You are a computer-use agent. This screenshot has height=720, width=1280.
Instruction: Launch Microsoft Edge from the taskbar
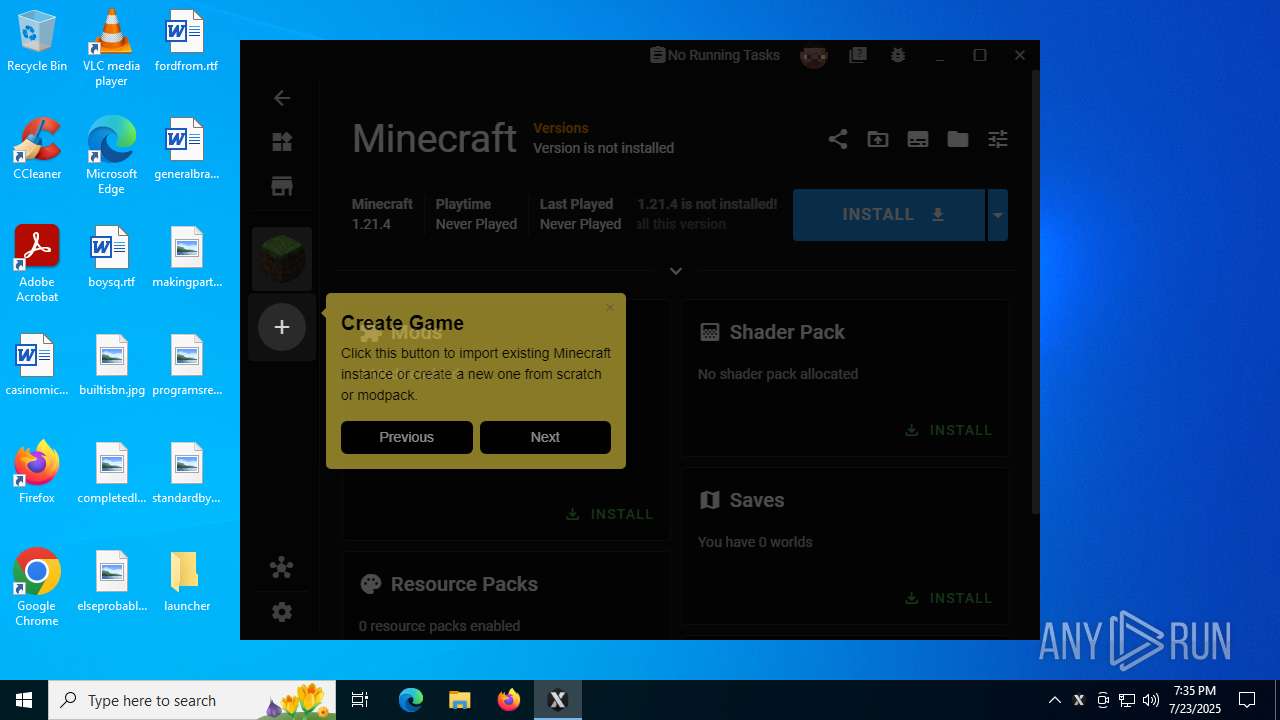click(411, 700)
